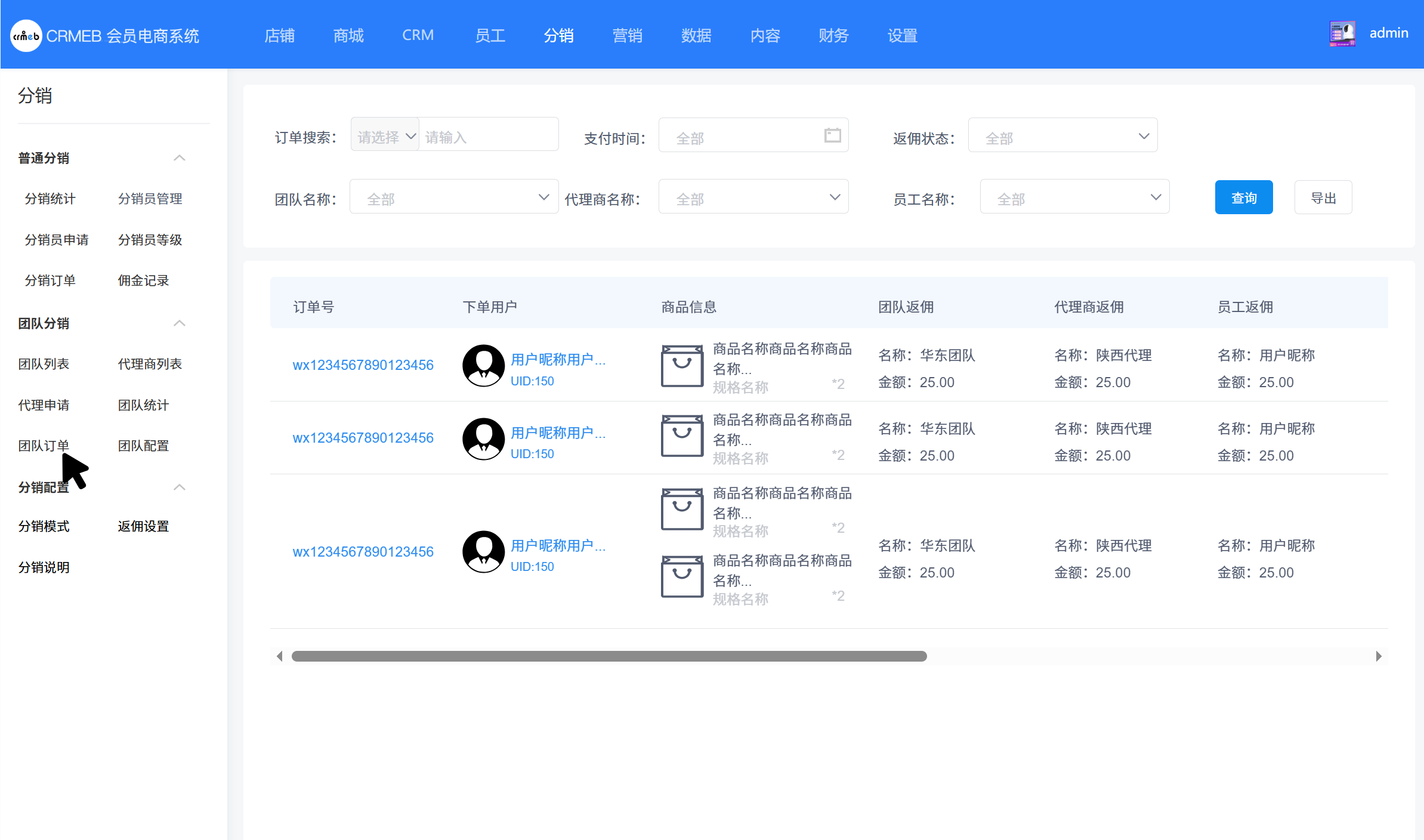Click the horizontal table scrollbar thumb
The width and height of the screenshot is (1424, 840).
608,656
